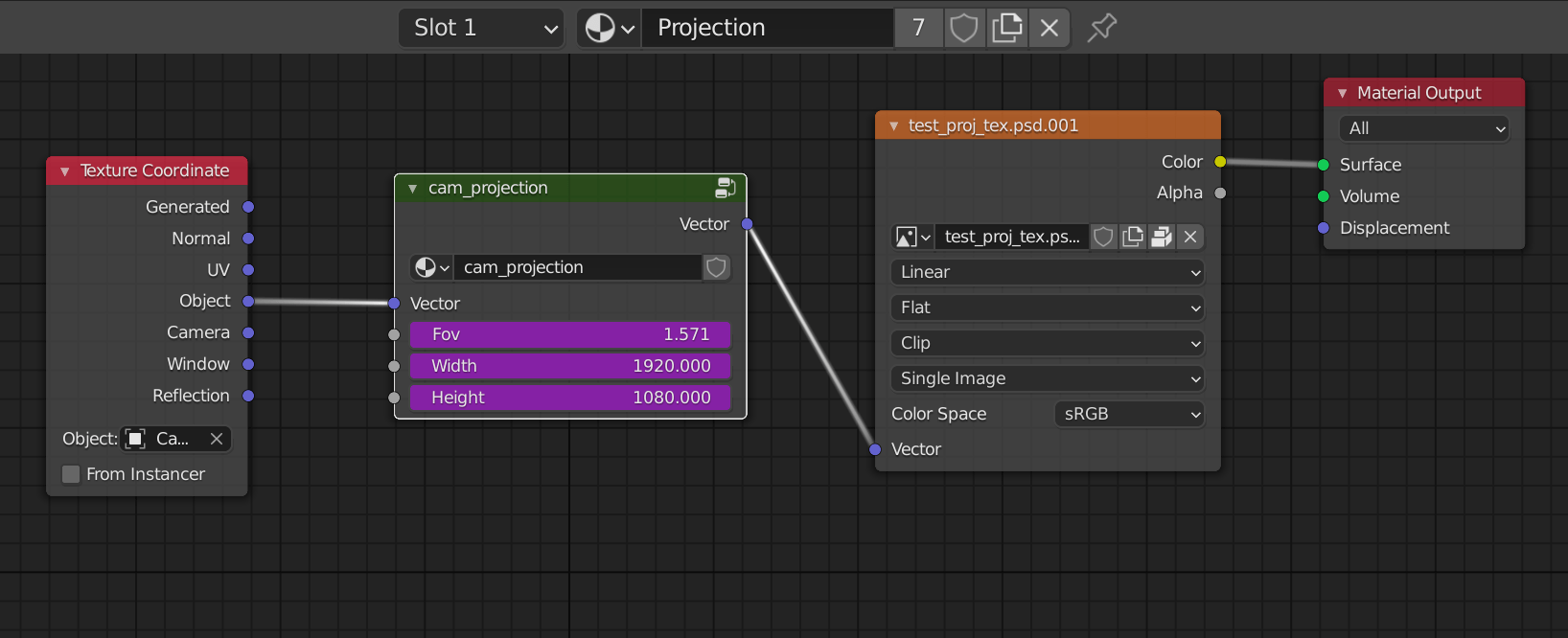Browse node groups via cam_projection dropdown icon
Screen dimensions: 1568x638
432,267
